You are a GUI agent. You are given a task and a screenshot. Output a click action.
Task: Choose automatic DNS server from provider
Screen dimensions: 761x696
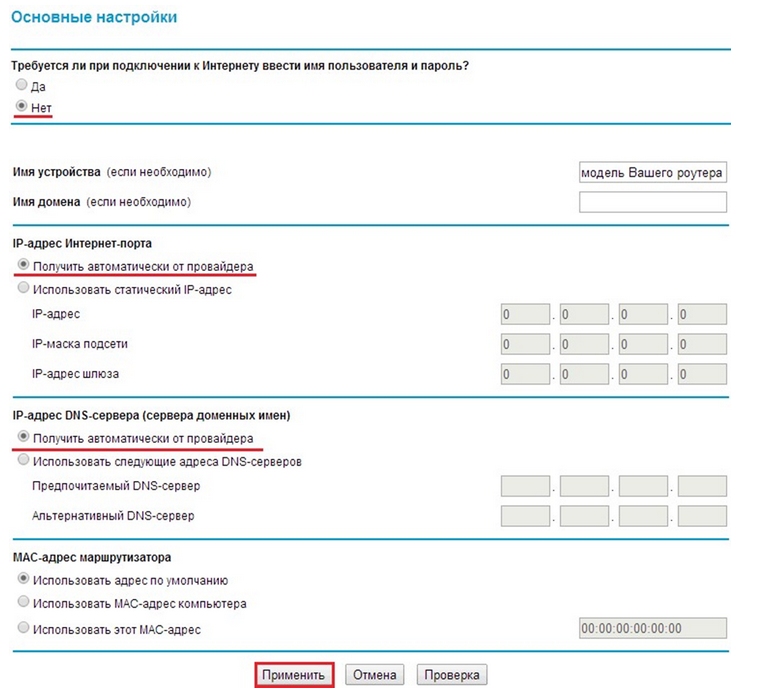[22, 438]
